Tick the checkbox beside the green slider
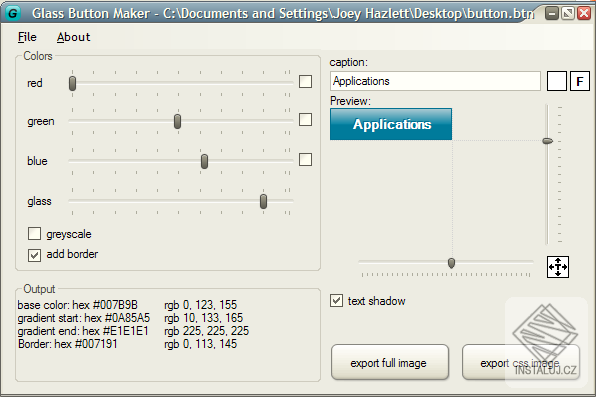Viewport: 596px width, 397px height. 305,119
